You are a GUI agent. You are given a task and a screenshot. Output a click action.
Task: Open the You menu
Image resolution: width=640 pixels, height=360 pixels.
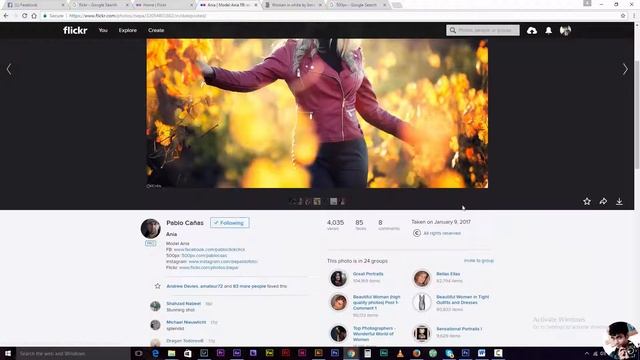tap(103, 30)
